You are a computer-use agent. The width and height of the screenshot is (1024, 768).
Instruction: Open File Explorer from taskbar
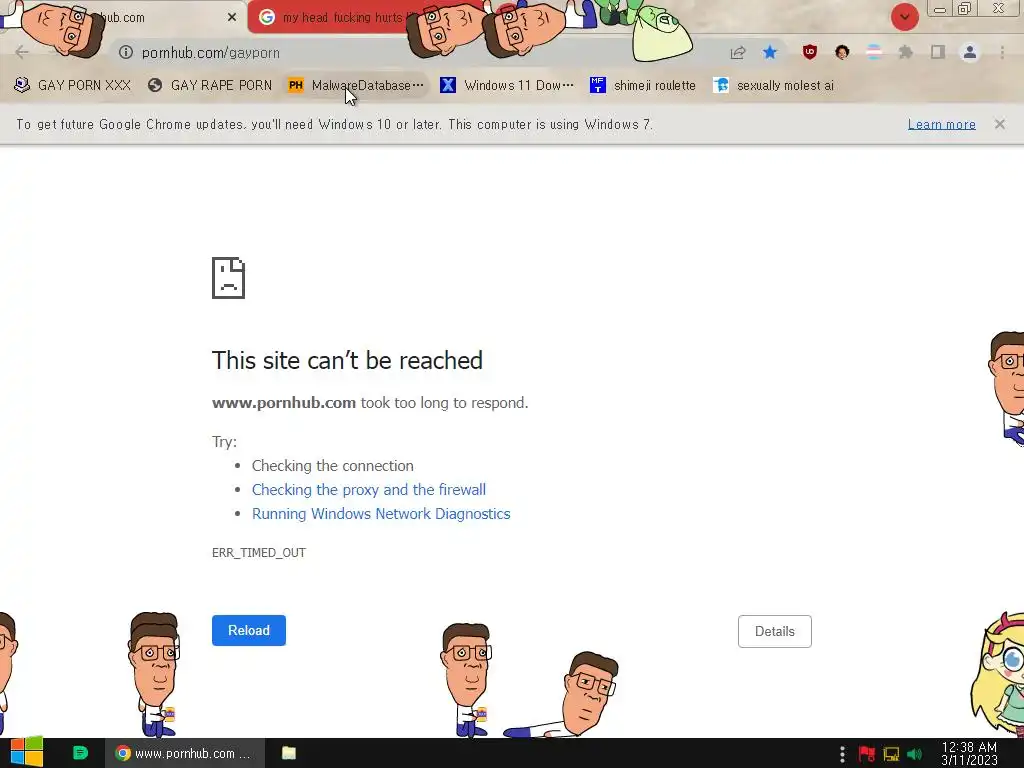(289, 753)
